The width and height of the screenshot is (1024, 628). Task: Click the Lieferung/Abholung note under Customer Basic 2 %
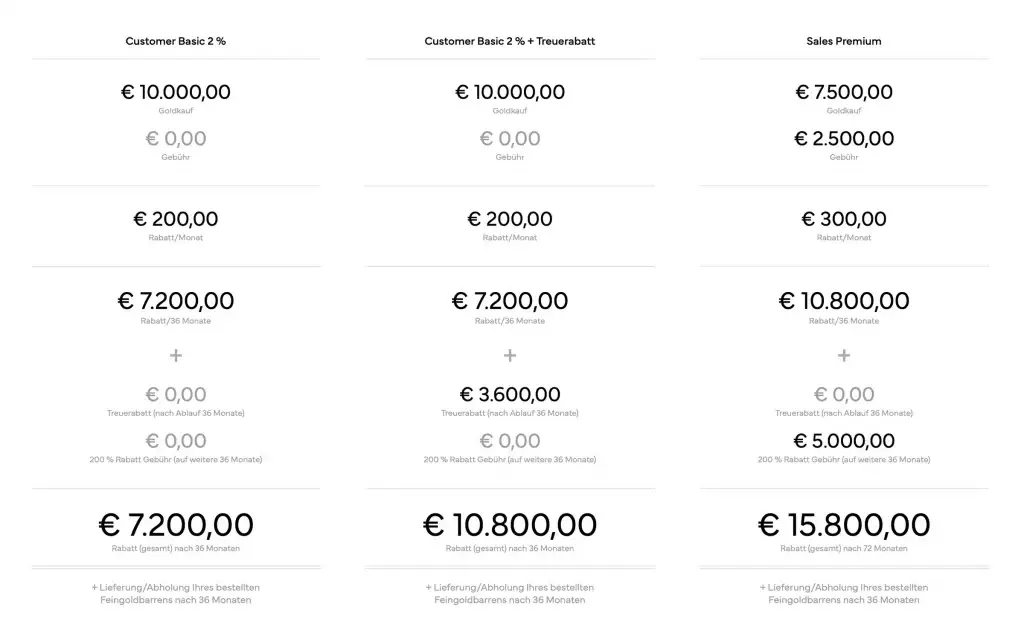pyautogui.click(x=176, y=594)
